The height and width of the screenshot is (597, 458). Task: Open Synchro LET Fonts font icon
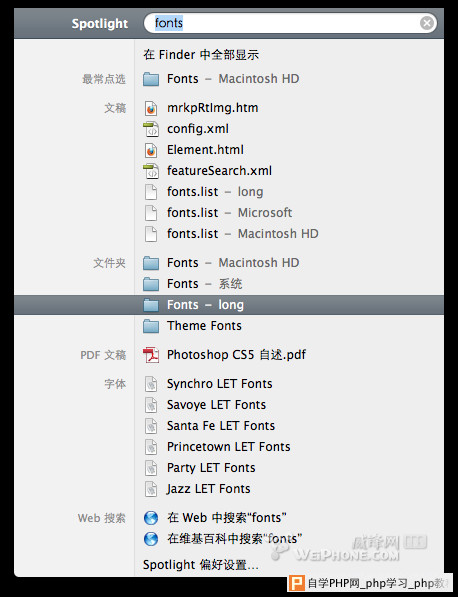[151, 384]
